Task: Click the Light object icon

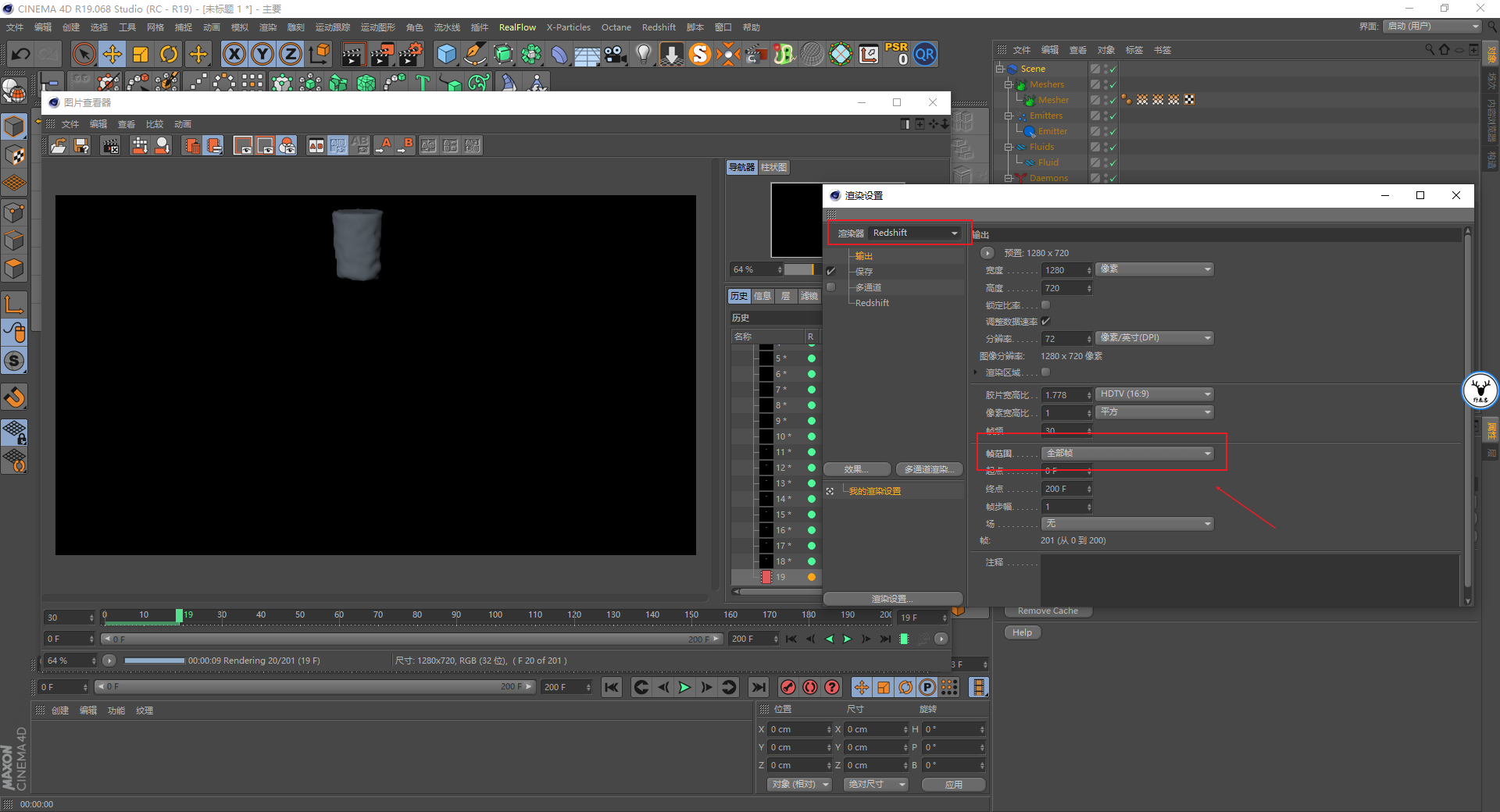Action: click(x=643, y=54)
